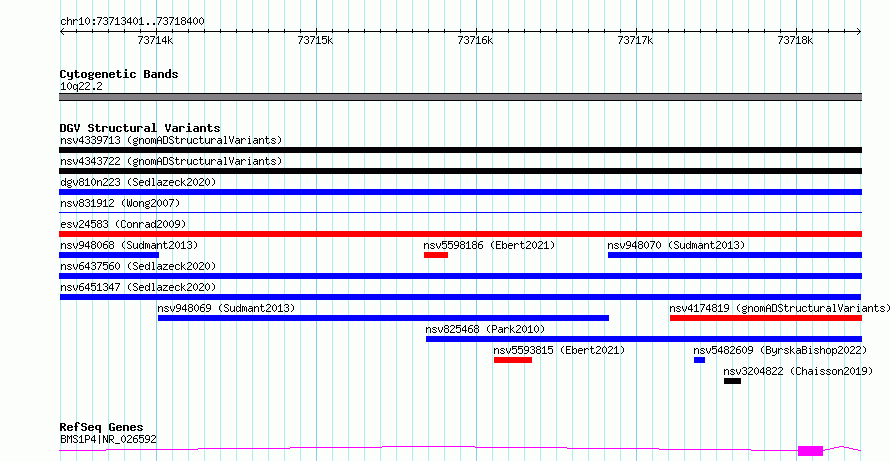This screenshot has height=461, width=890.
Task: Open the esv24583 (Conrad2009) label
Action: [x=123, y=224]
